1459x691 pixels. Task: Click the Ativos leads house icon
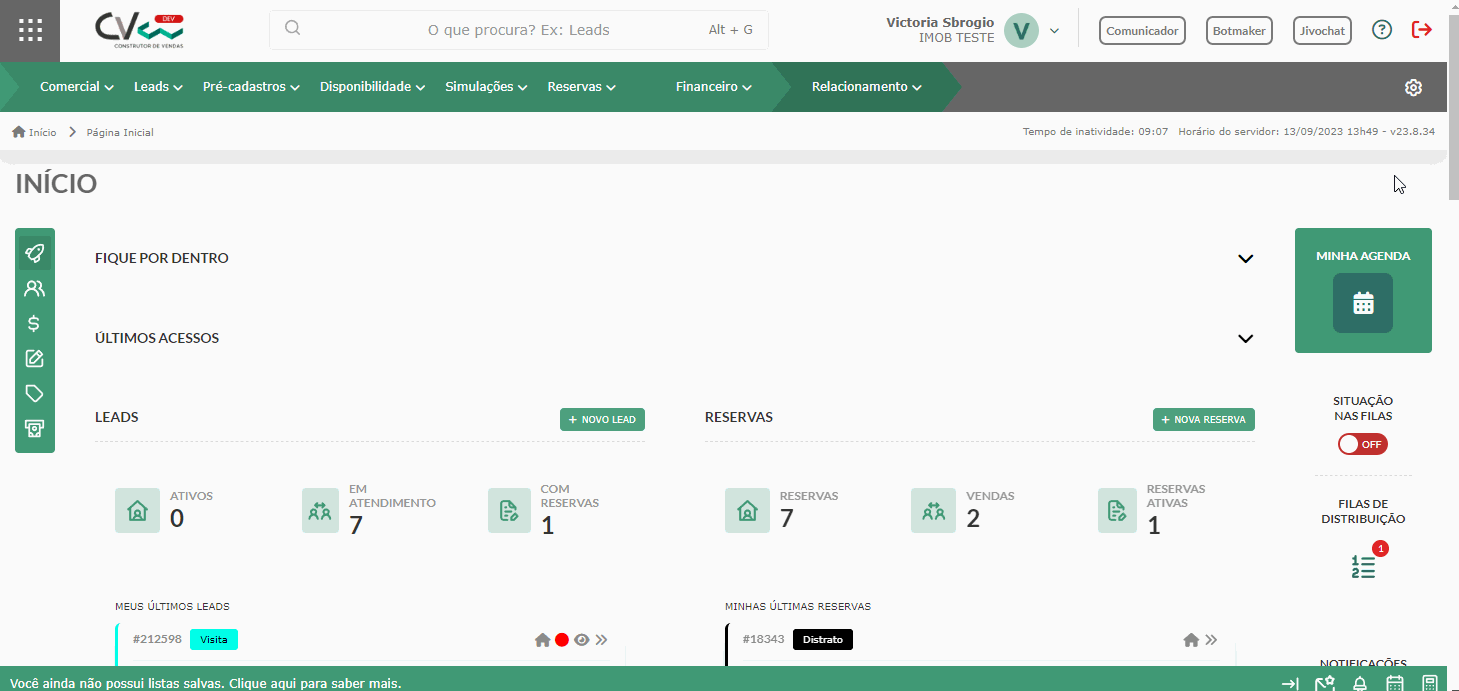point(137,510)
